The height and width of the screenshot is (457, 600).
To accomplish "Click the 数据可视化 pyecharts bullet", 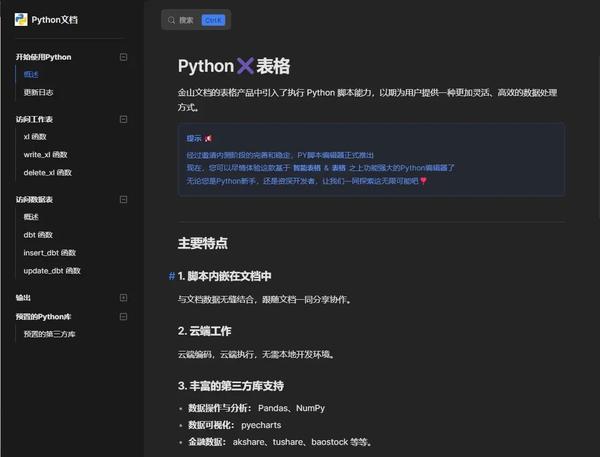I will [235, 425].
